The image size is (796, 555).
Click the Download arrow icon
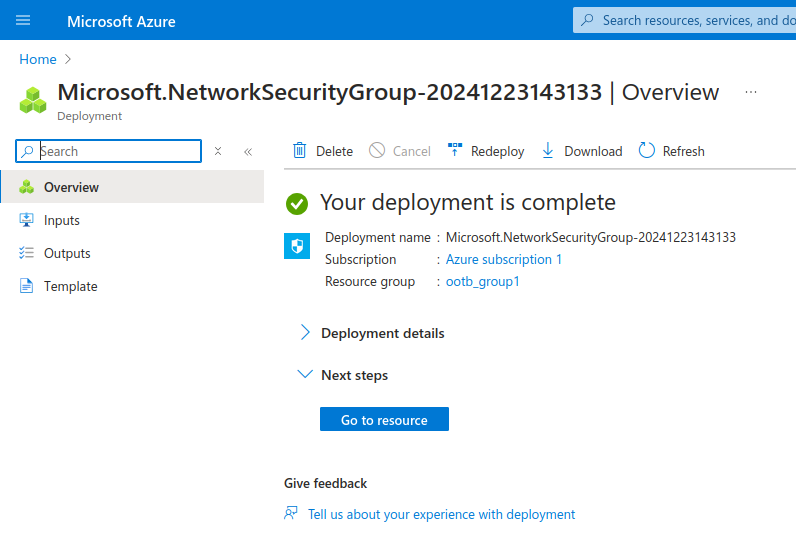(547, 151)
